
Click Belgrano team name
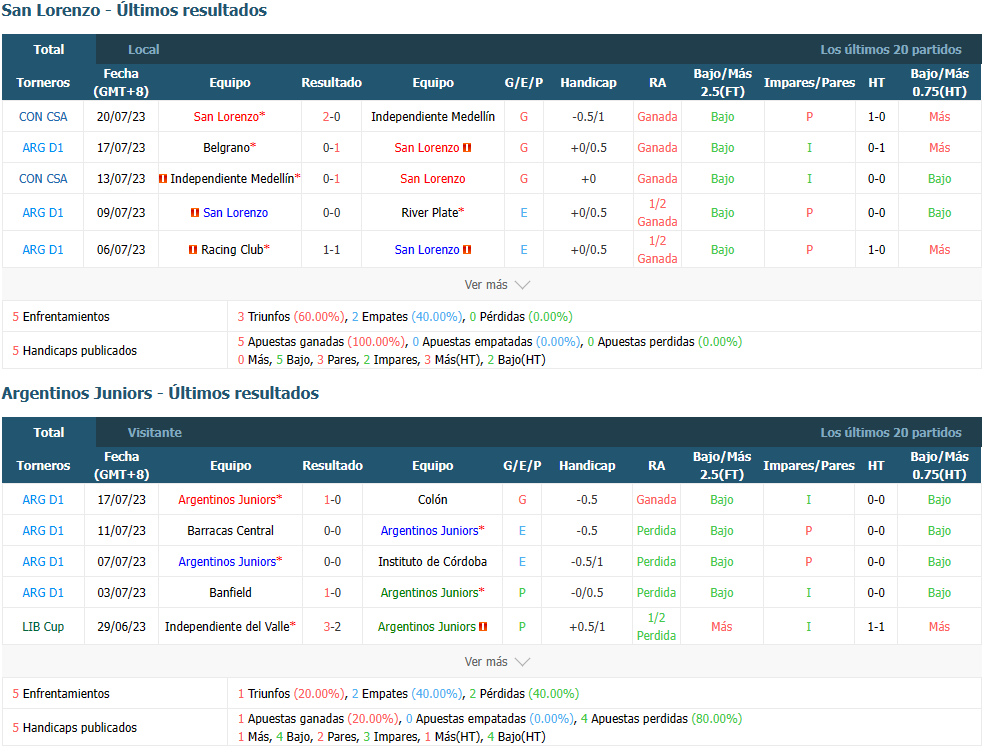227,147
